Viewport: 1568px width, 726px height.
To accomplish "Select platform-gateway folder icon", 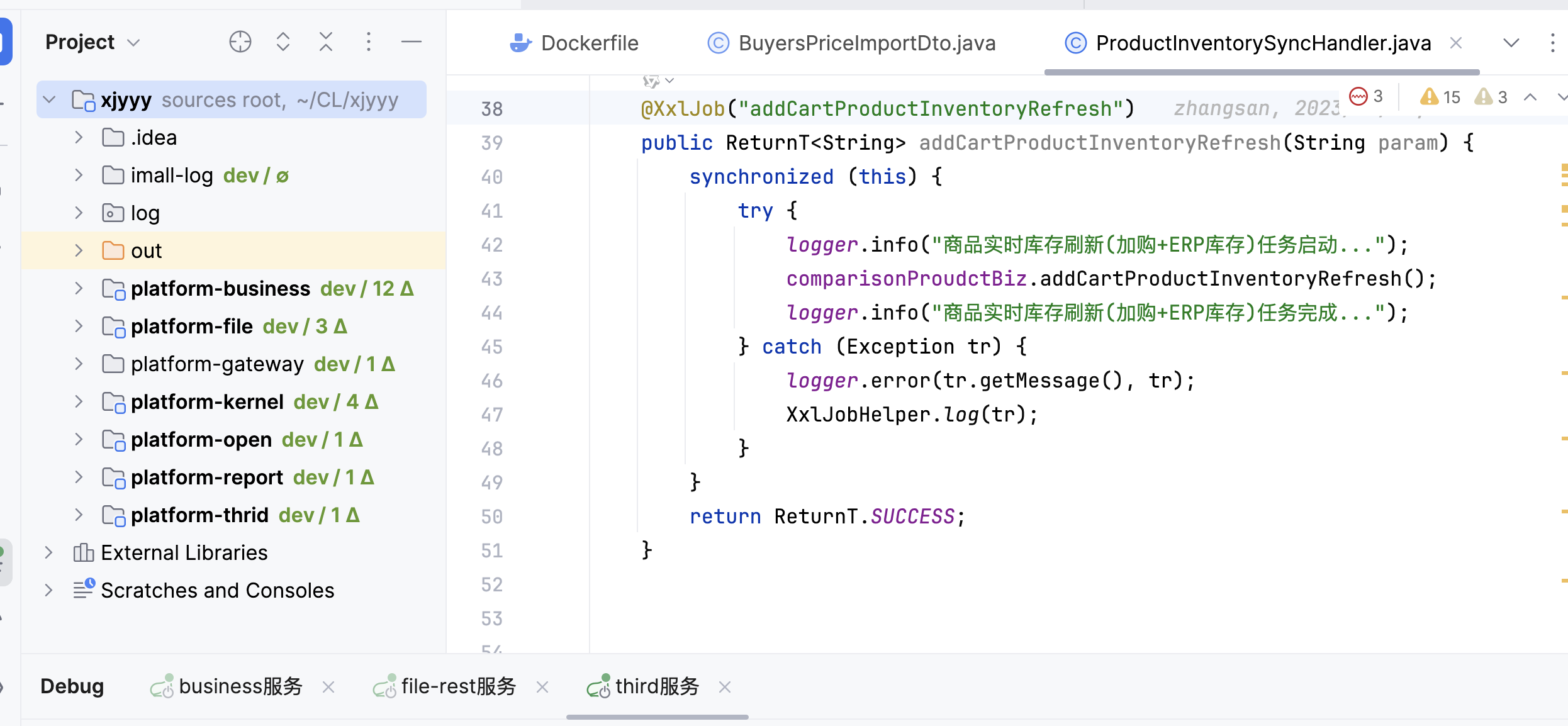I will 113,364.
